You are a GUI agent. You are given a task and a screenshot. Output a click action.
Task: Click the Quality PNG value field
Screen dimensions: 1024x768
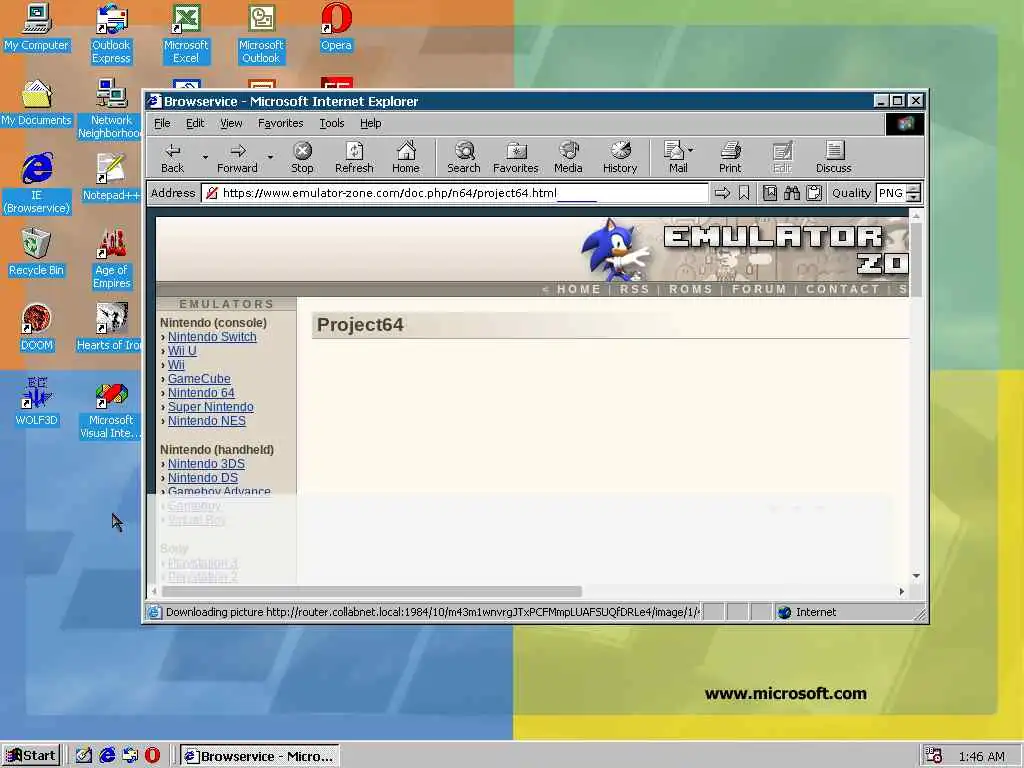[x=891, y=193]
